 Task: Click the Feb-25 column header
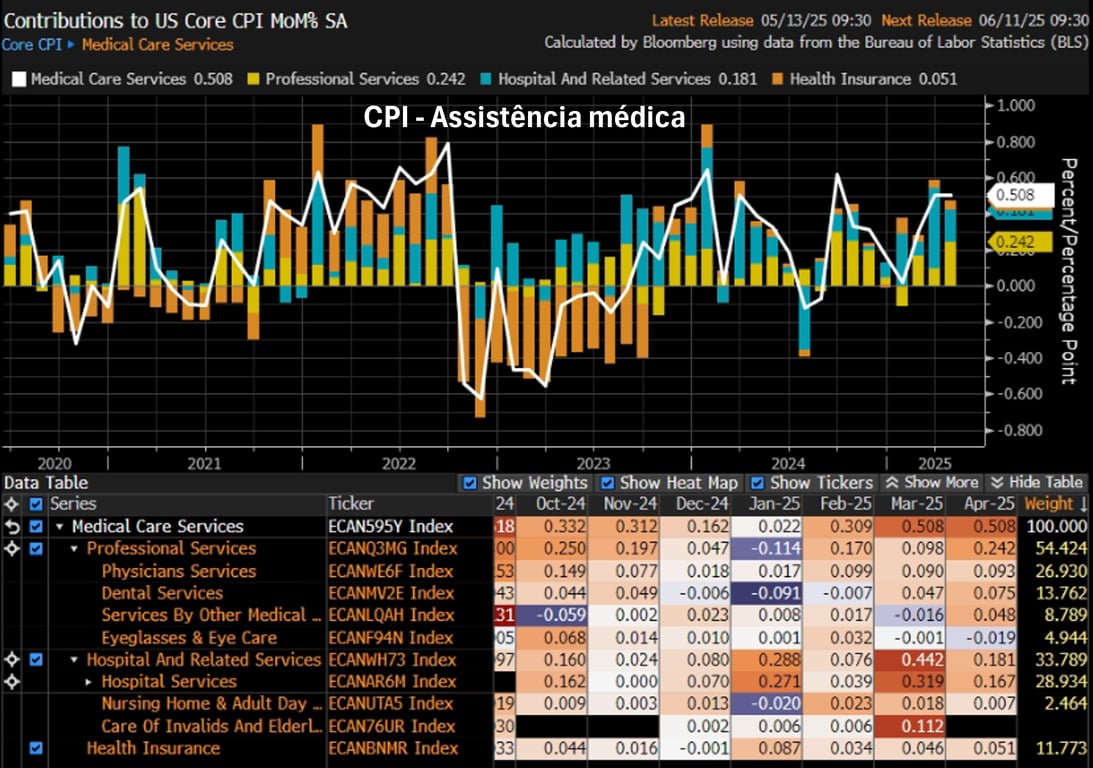click(846, 504)
